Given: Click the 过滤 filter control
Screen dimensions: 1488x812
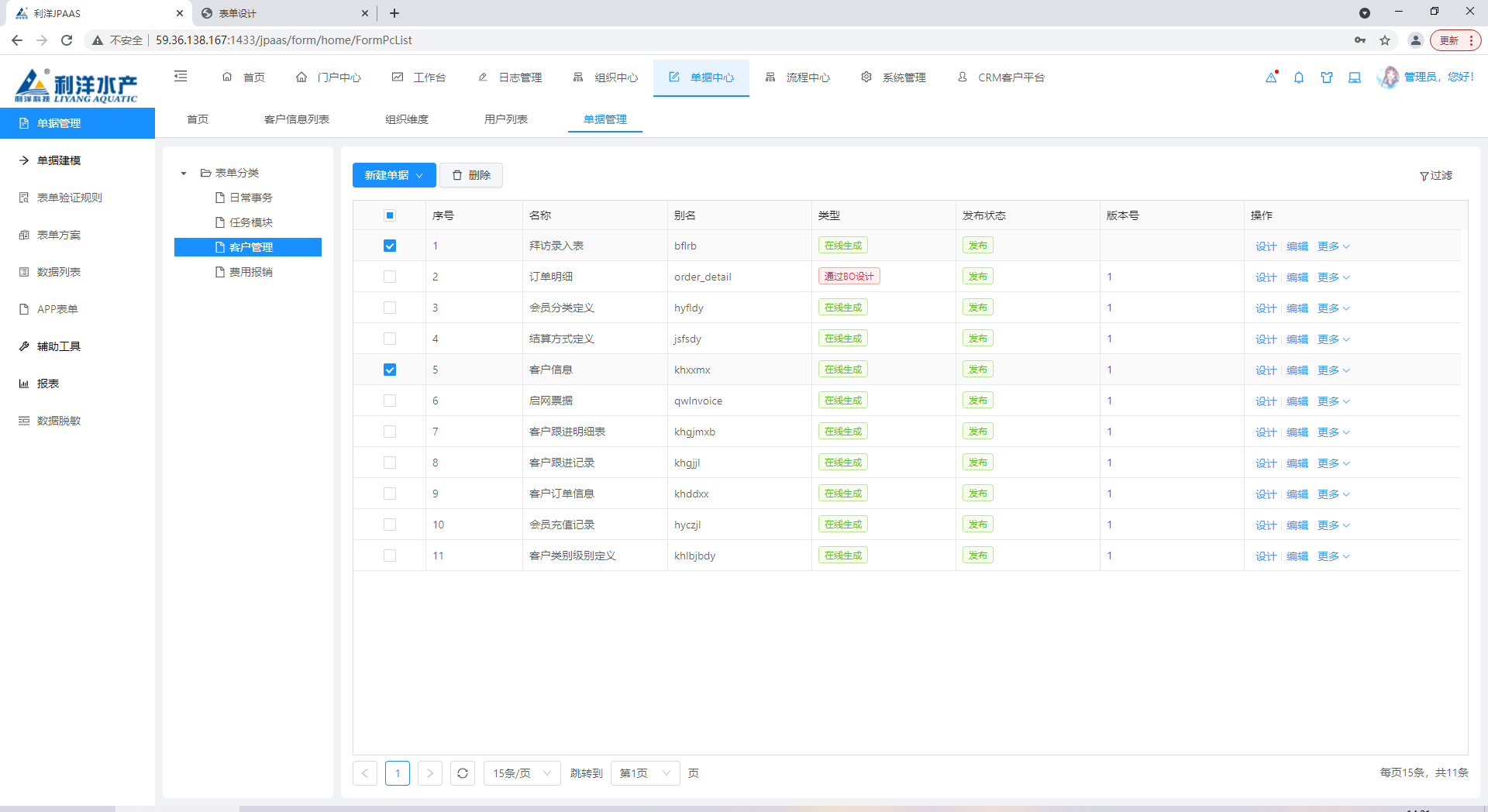Looking at the screenshot, I should click(1436, 175).
